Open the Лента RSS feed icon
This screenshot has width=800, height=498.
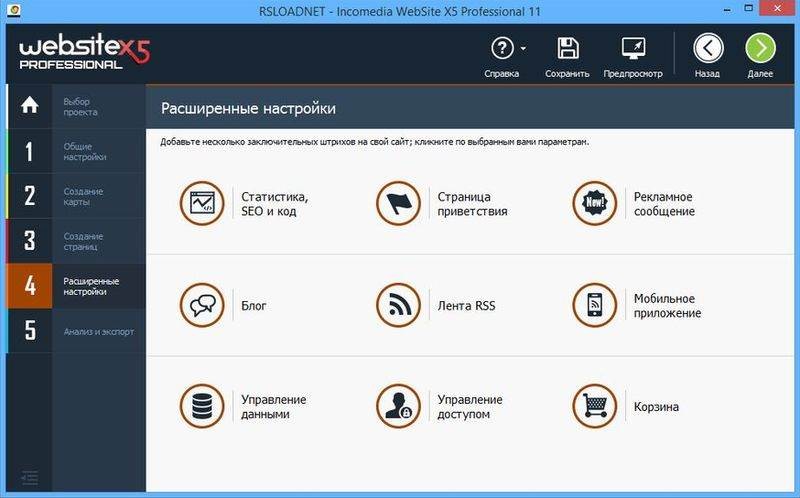pyautogui.click(x=398, y=305)
